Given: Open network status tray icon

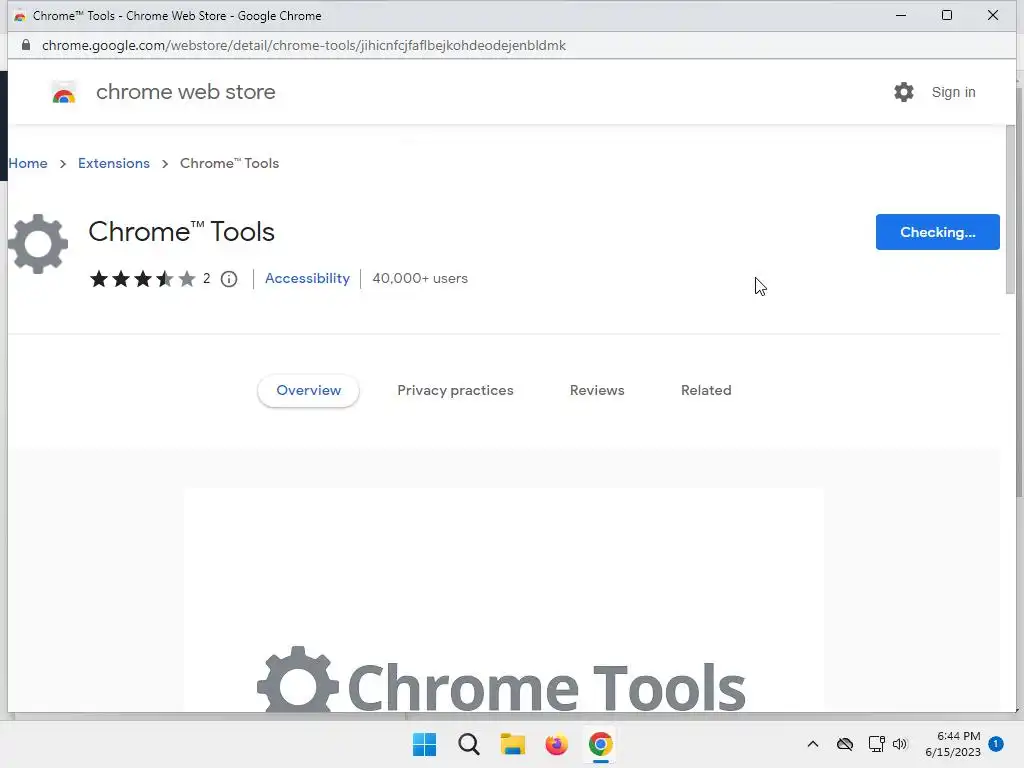Looking at the screenshot, I should [876, 744].
